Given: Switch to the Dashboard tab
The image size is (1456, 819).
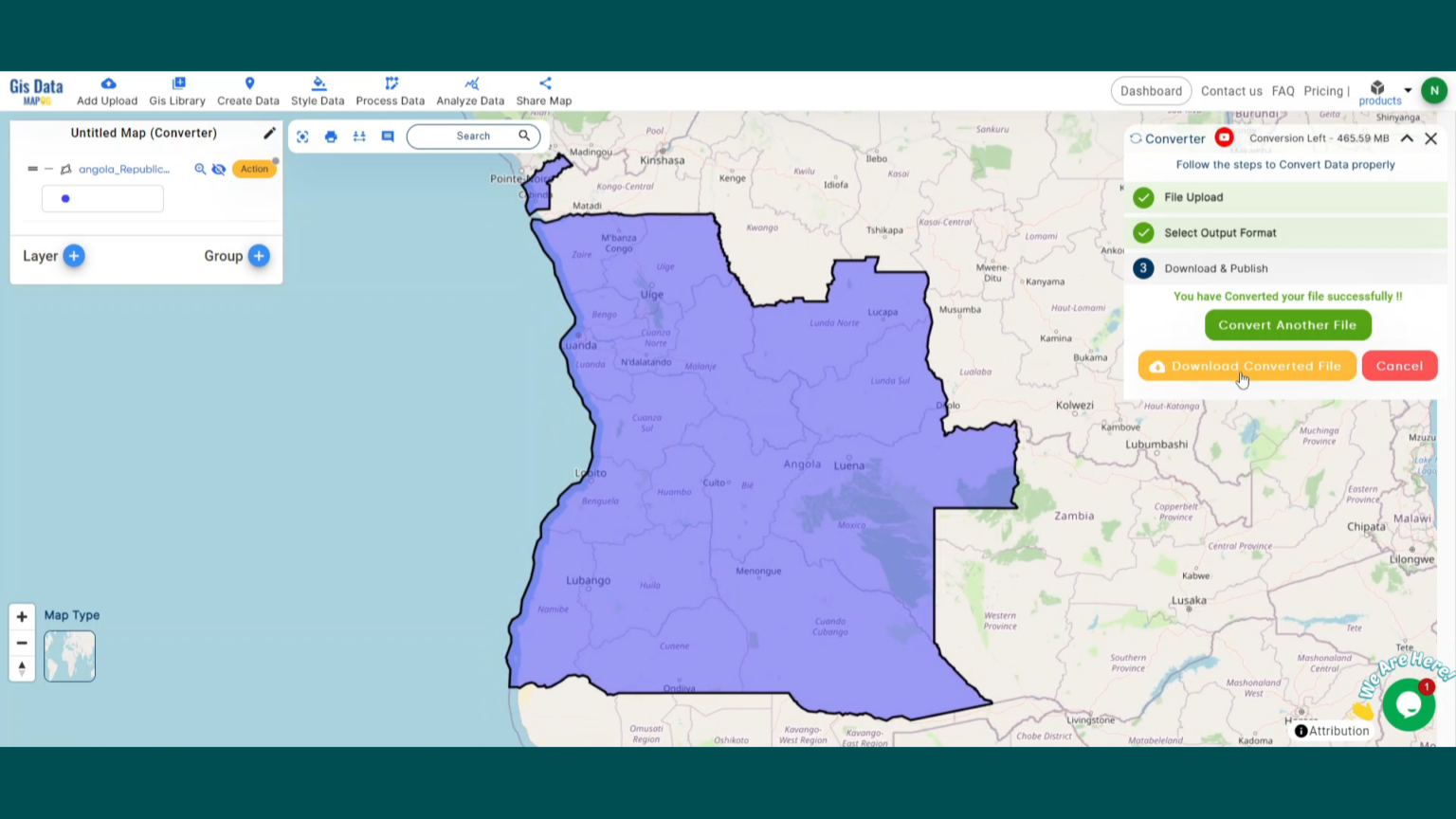Looking at the screenshot, I should [x=1151, y=90].
